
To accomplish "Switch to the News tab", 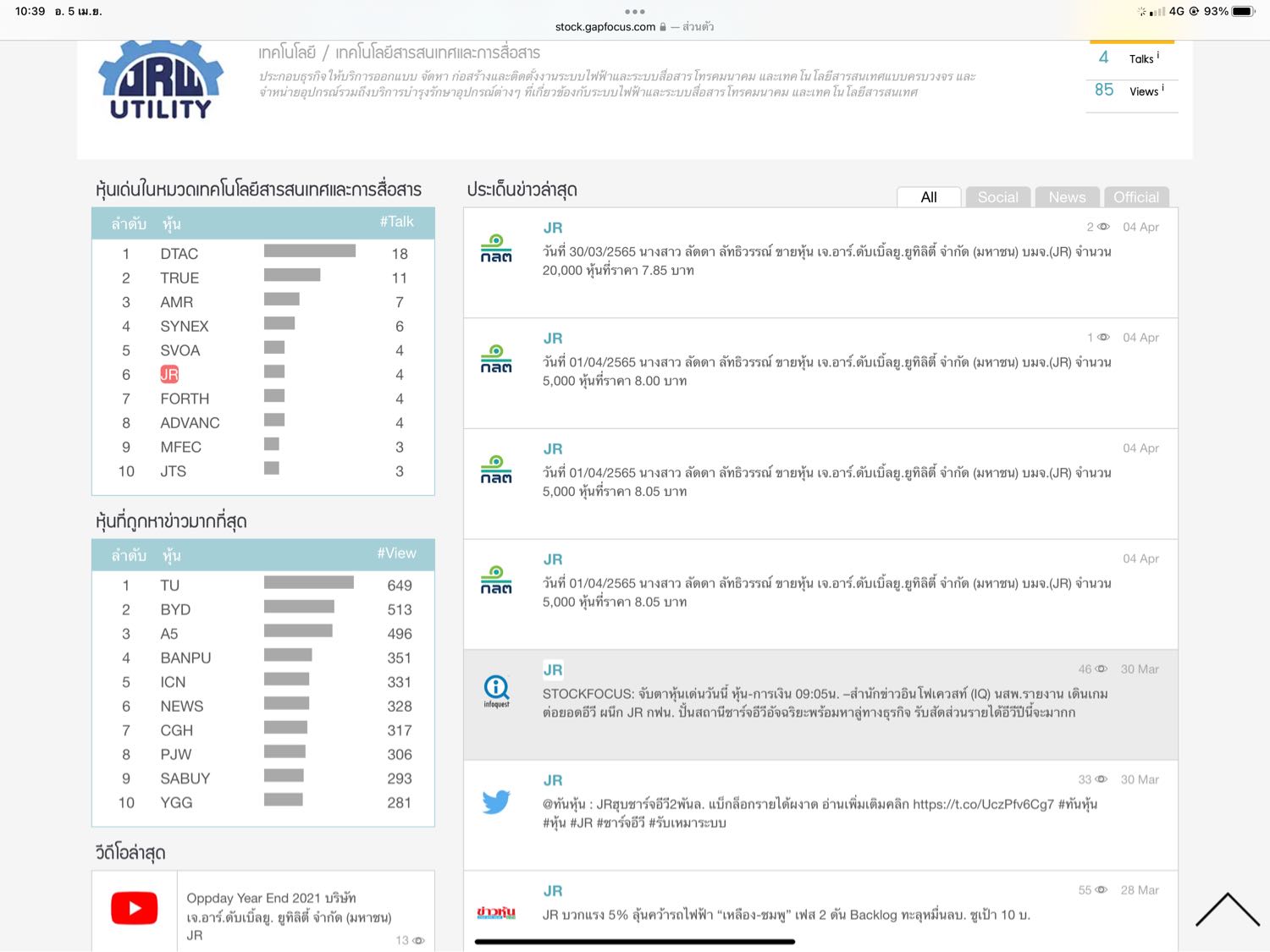I will point(1068,197).
